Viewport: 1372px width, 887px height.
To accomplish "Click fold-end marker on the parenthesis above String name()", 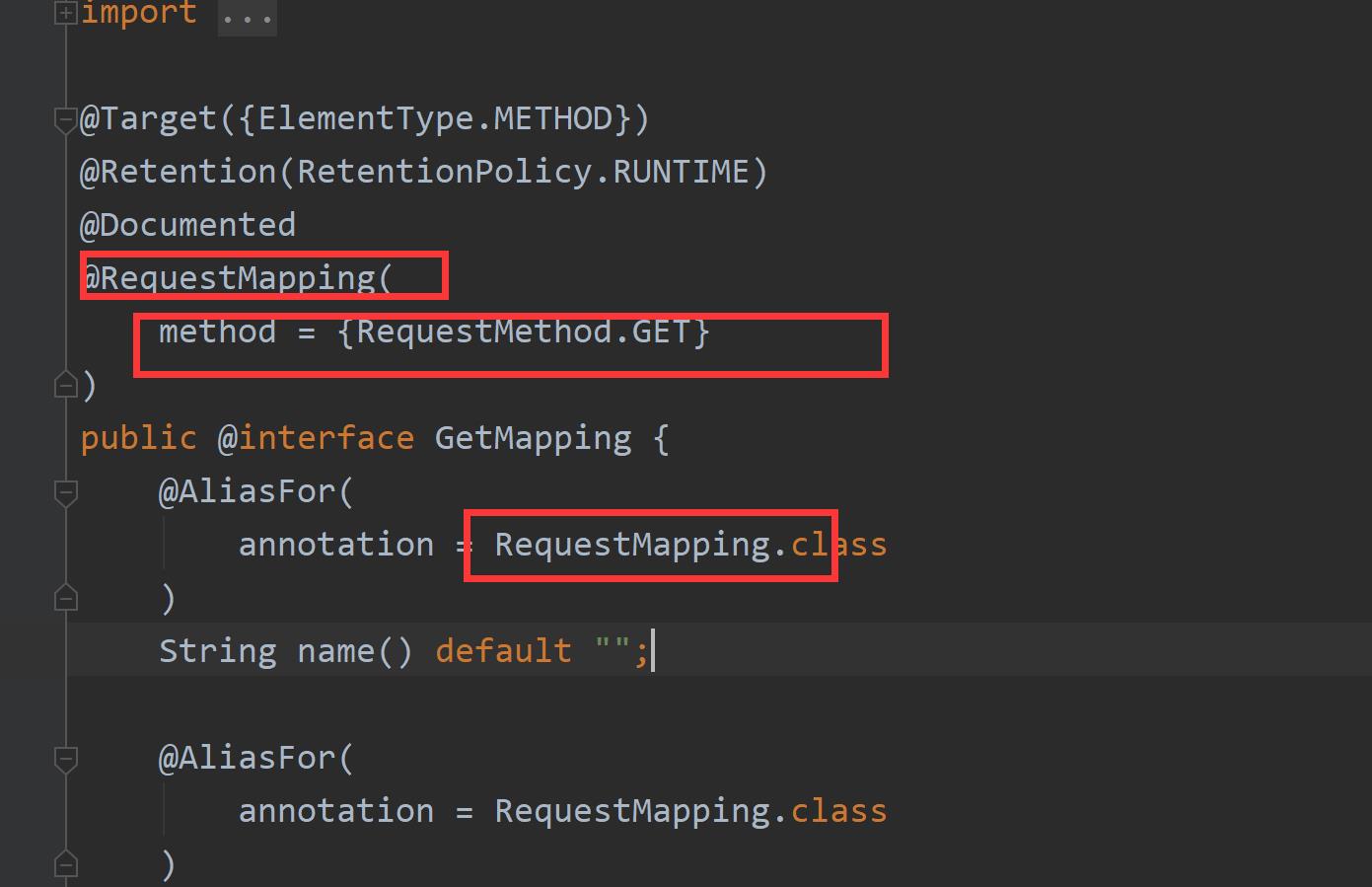I will tap(66, 598).
